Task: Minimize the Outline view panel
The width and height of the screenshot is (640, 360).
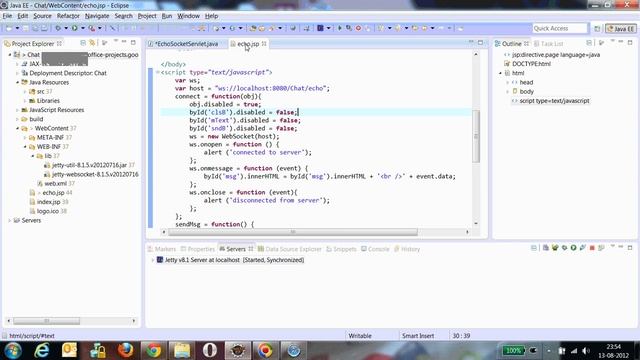Action: click(621, 42)
